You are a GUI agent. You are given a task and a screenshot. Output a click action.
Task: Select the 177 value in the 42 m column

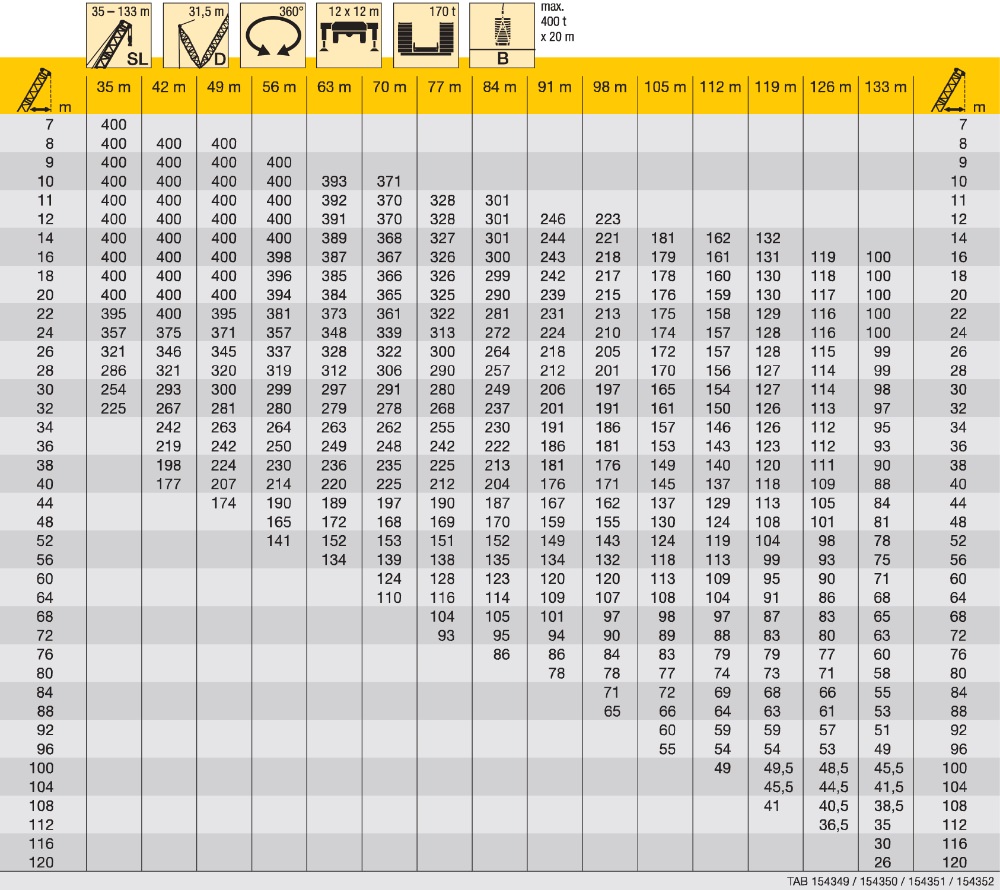coord(168,485)
